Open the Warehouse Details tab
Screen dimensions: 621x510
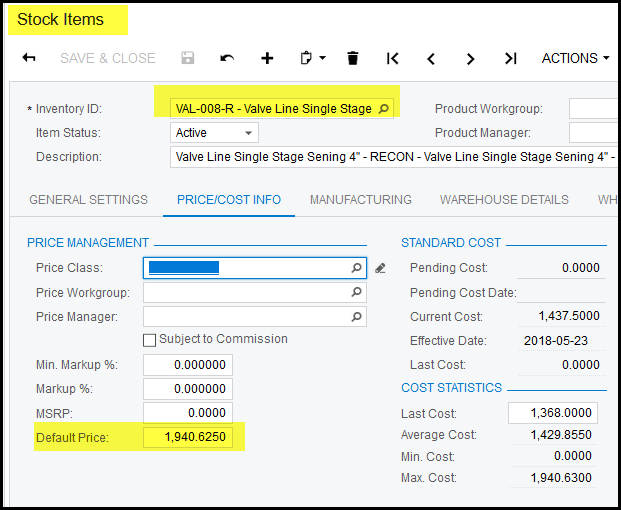tap(504, 200)
